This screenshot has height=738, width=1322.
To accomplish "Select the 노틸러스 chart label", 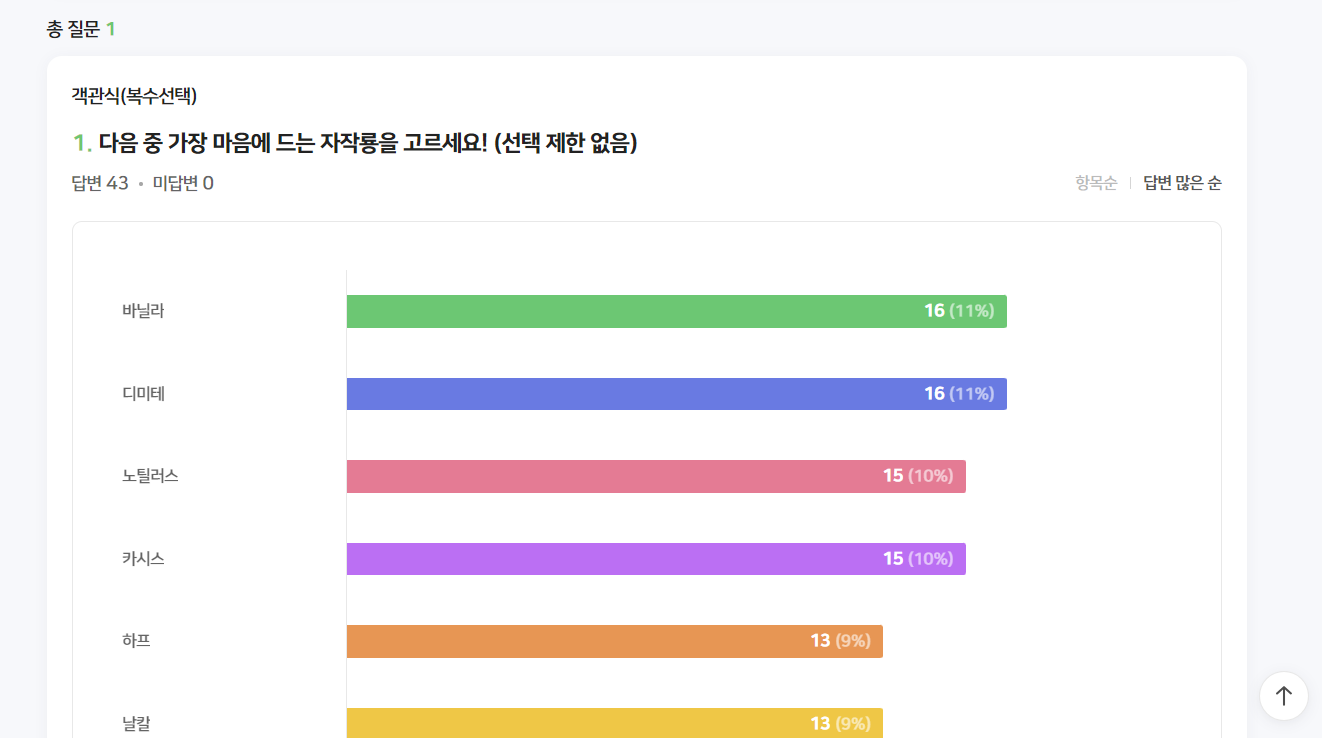I will 150,476.
